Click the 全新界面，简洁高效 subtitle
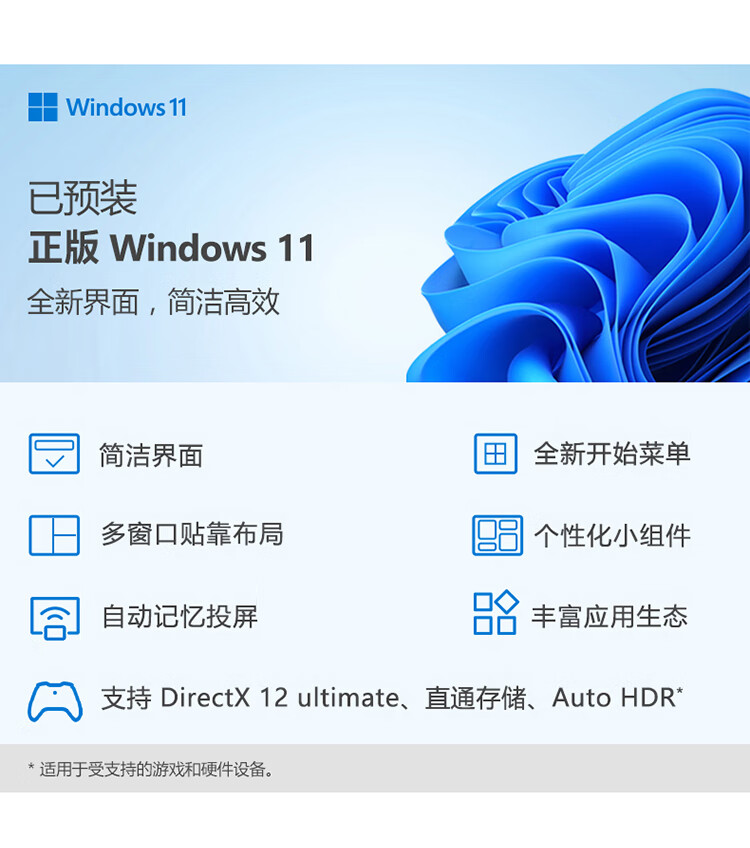750x848 pixels. [154, 302]
